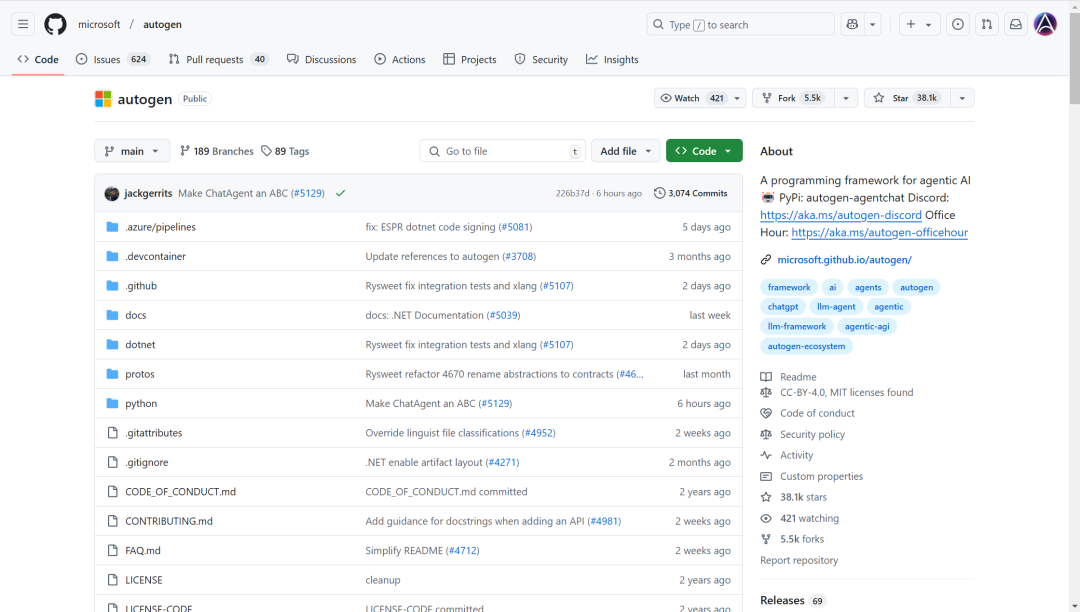Open the Security tab
Viewport: 1080px width, 612px height.
pyautogui.click(x=541, y=59)
